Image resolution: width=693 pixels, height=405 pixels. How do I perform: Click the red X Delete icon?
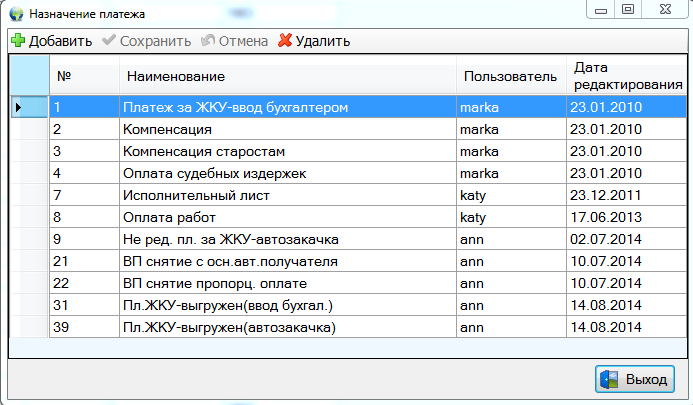pos(284,41)
